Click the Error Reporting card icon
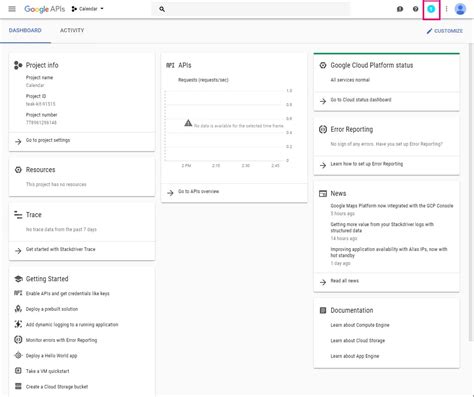Image resolution: width=474 pixels, height=397 pixels. click(x=323, y=129)
